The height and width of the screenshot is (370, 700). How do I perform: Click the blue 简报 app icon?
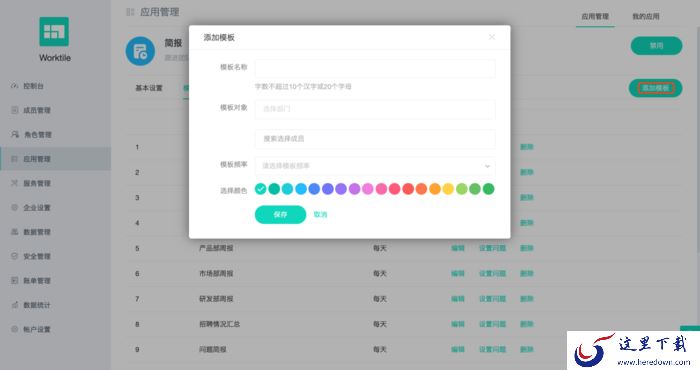click(140, 51)
